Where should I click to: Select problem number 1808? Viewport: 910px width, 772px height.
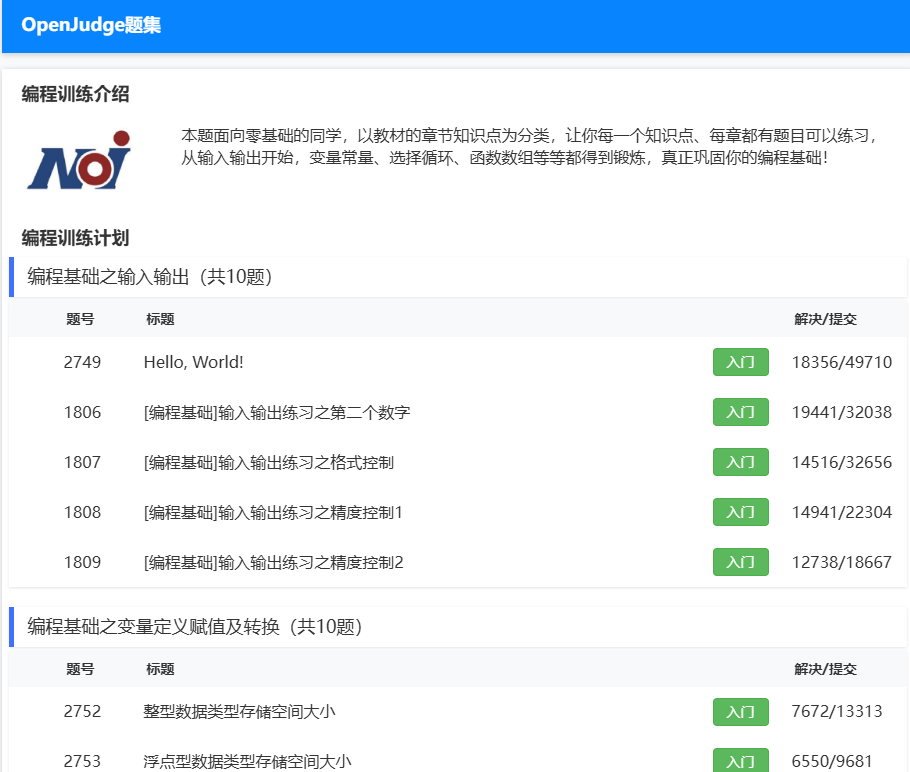pos(82,512)
